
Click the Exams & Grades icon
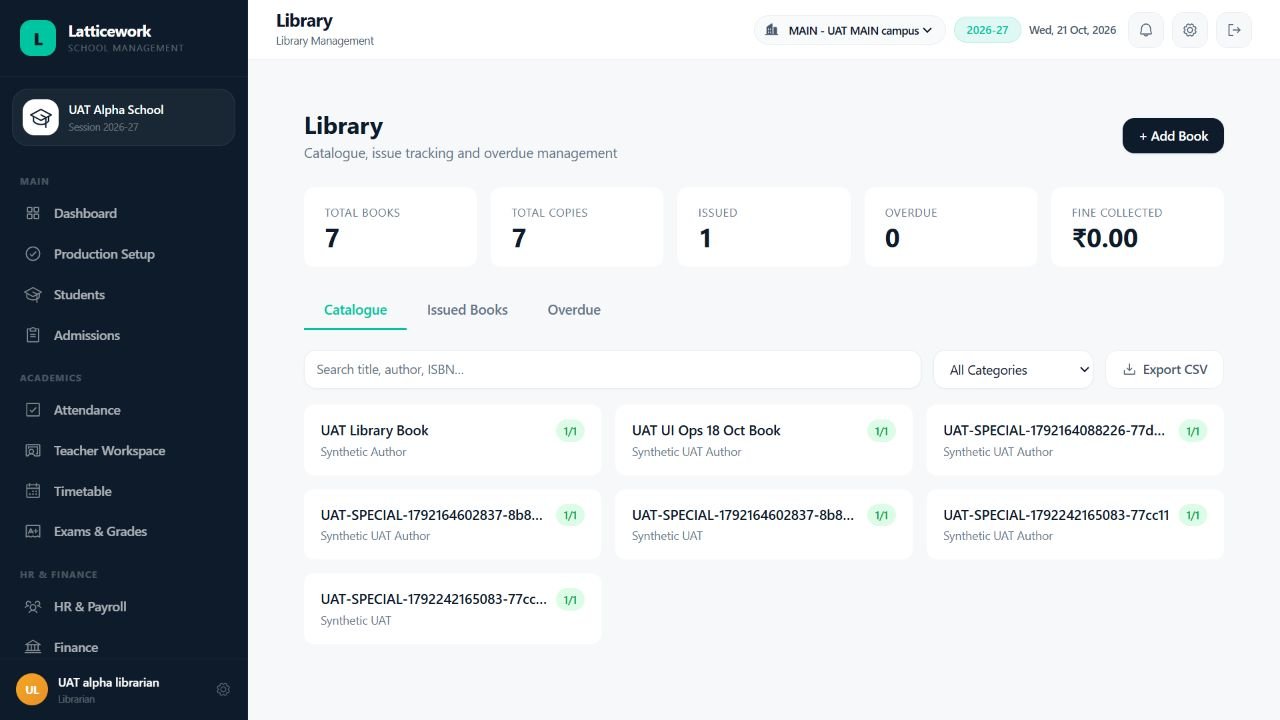(x=33, y=531)
